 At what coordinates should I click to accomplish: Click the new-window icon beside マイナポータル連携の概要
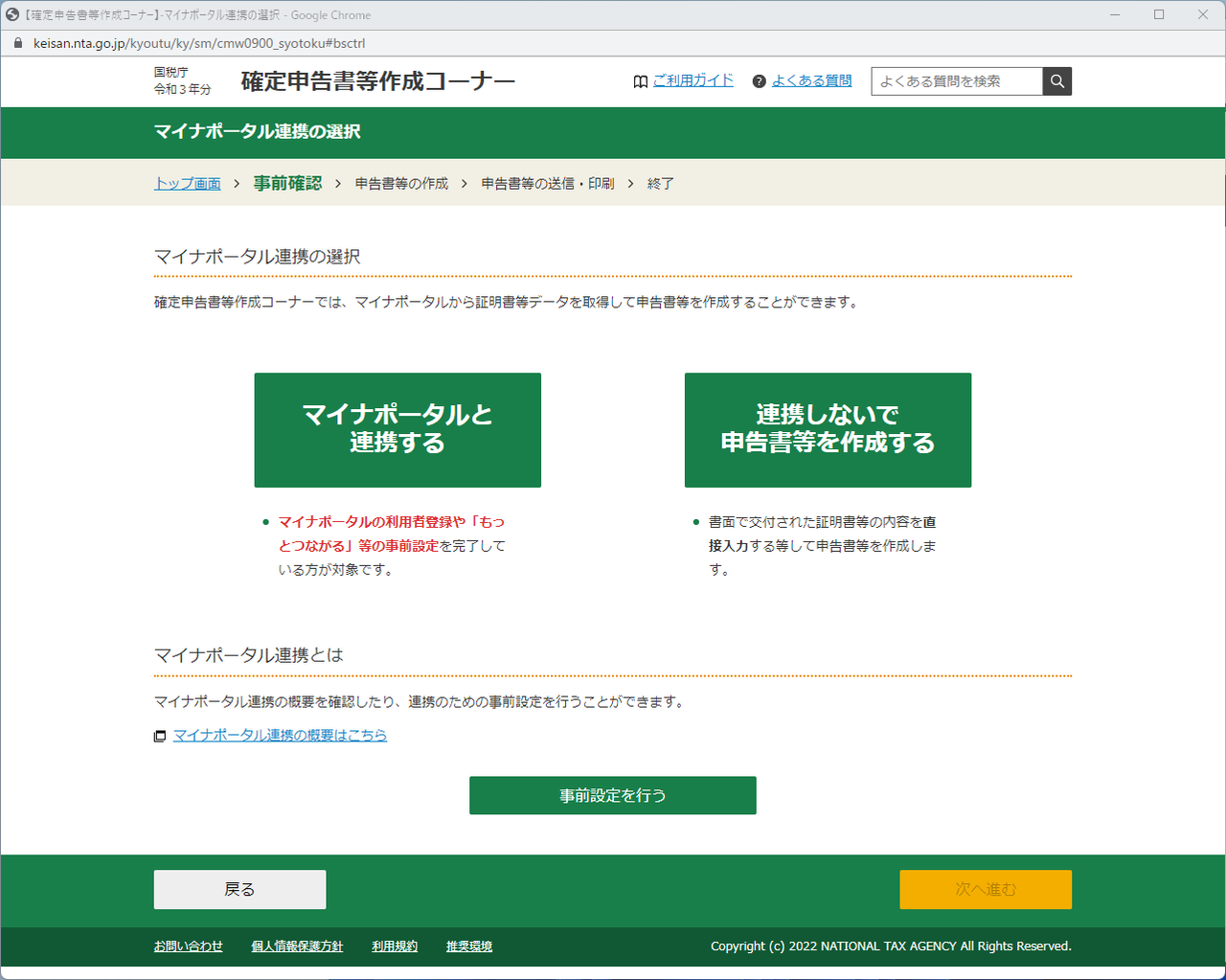pos(160,736)
